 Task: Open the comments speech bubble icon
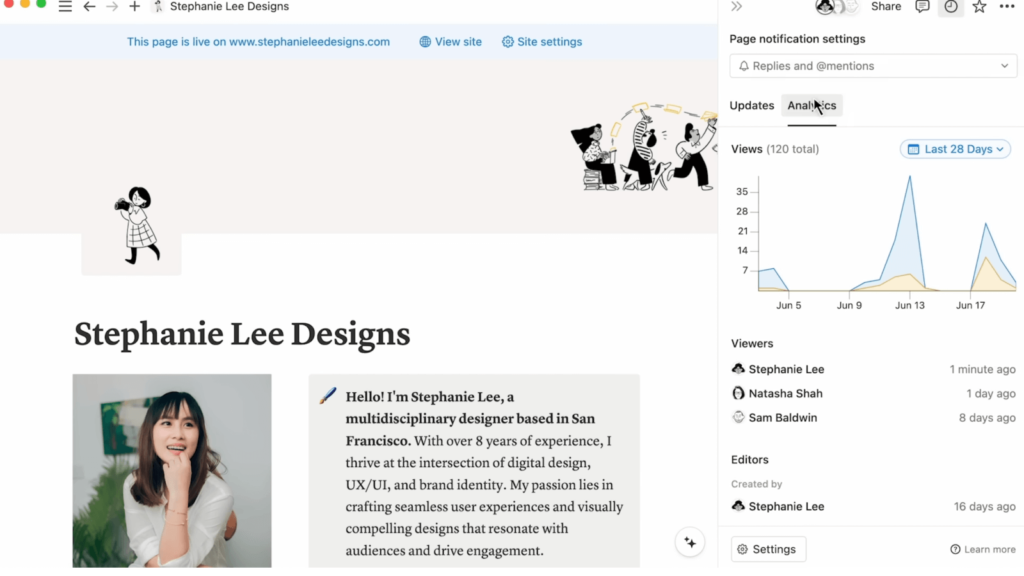pos(922,7)
